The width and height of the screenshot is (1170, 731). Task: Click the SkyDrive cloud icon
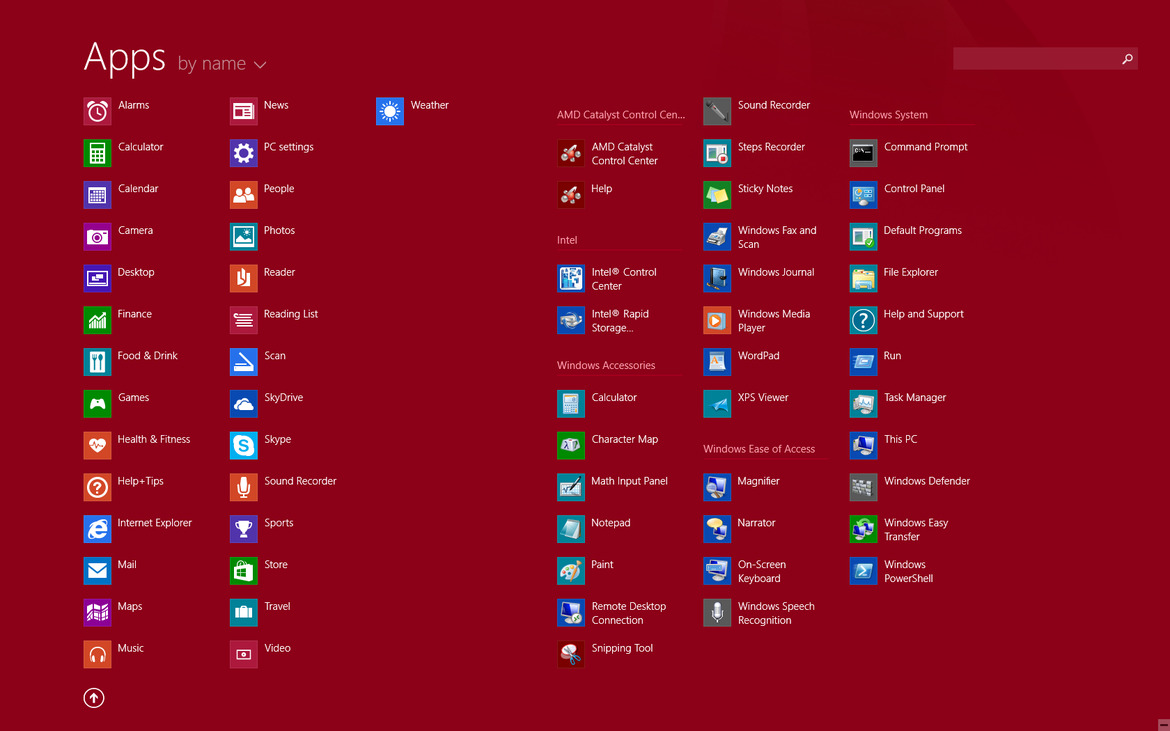click(x=243, y=404)
